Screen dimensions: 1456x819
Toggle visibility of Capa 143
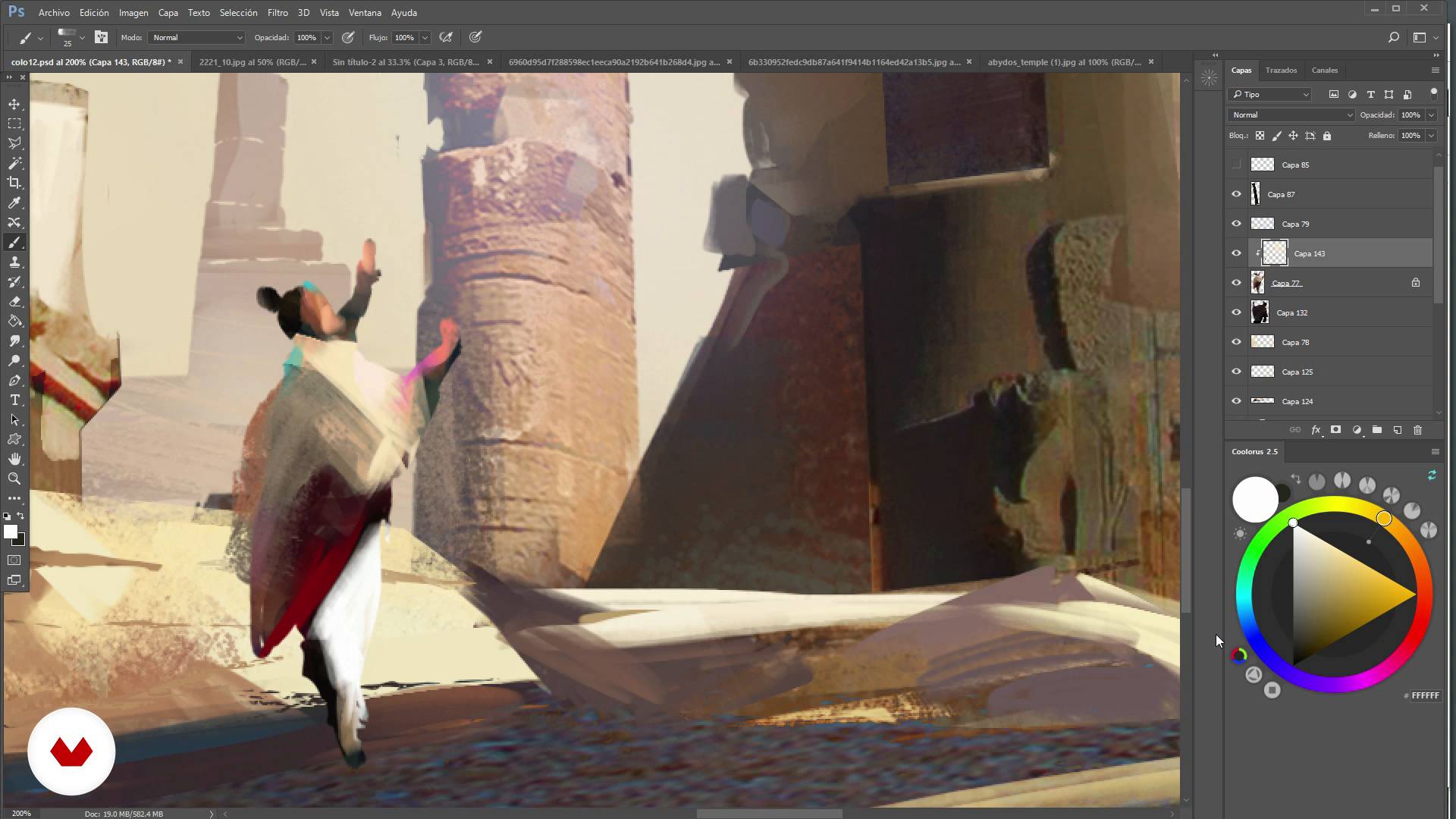click(1236, 253)
